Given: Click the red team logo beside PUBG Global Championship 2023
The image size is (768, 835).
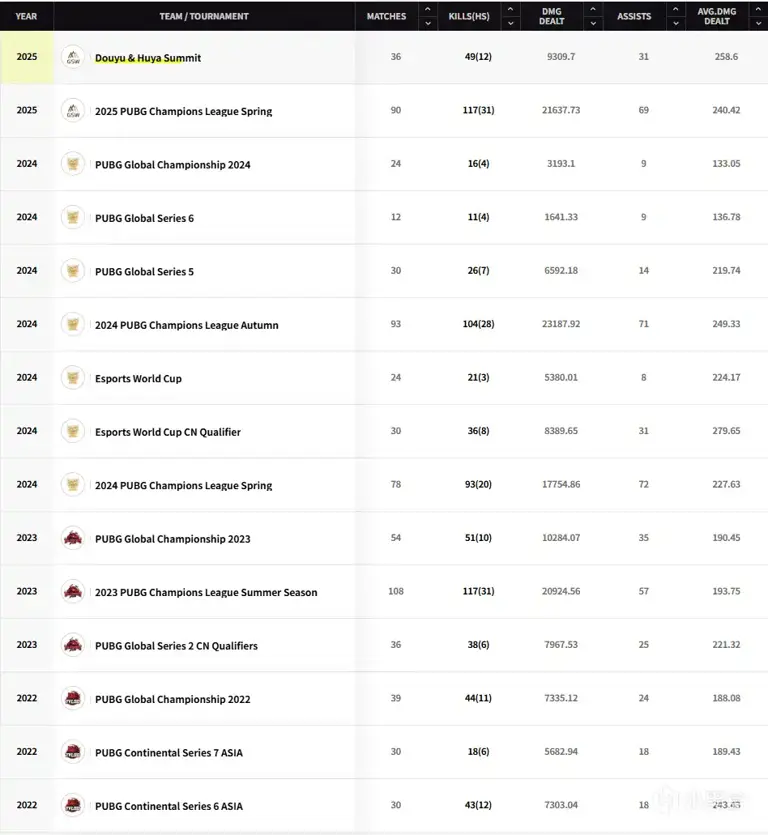Looking at the screenshot, I should pos(73,538).
